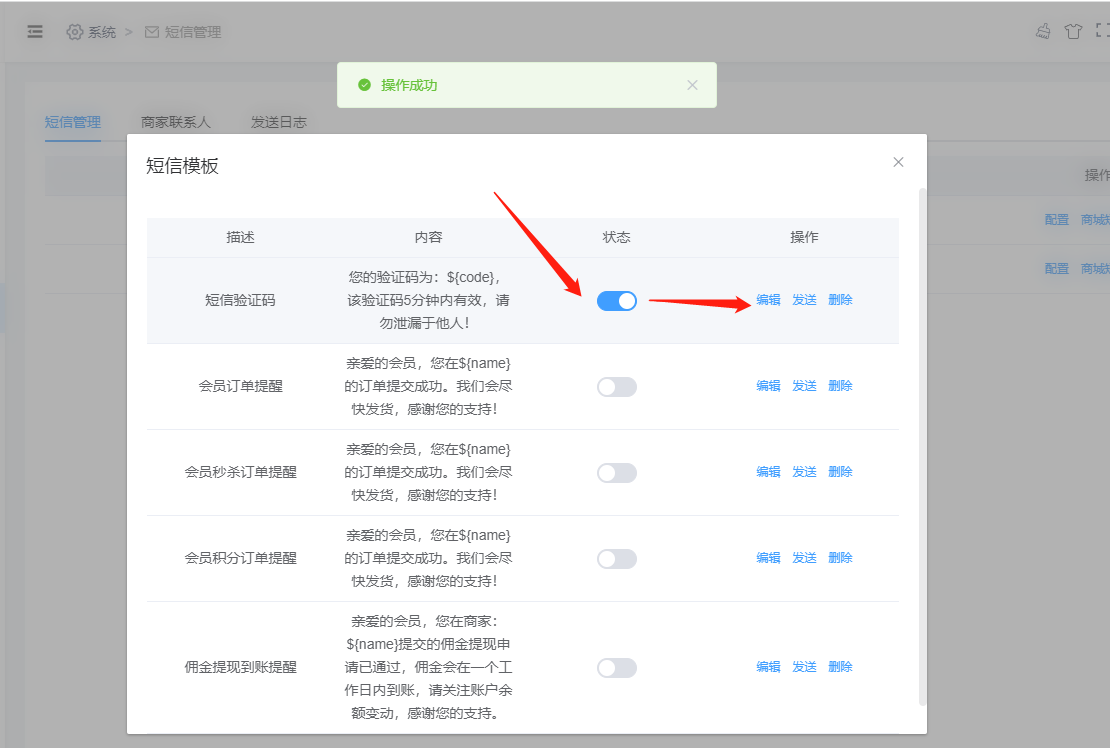Viewport: 1110px width, 748px height.
Task: Select the 会员订单提醒 description cell
Action: tap(241, 386)
